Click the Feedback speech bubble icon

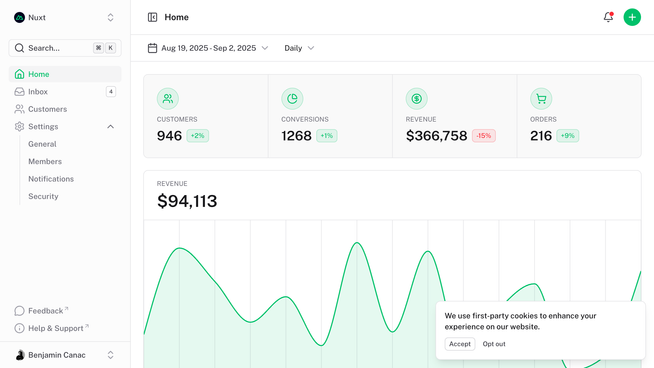pyautogui.click(x=19, y=311)
